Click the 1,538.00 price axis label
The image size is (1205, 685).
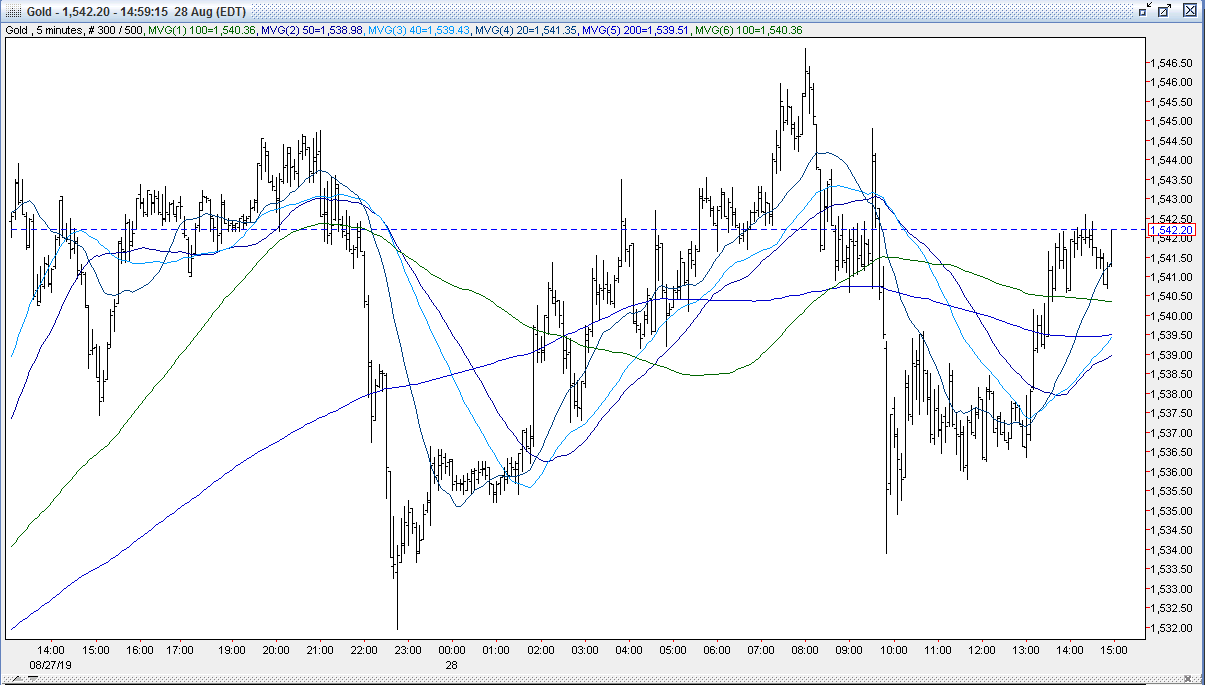point(1170,394)
